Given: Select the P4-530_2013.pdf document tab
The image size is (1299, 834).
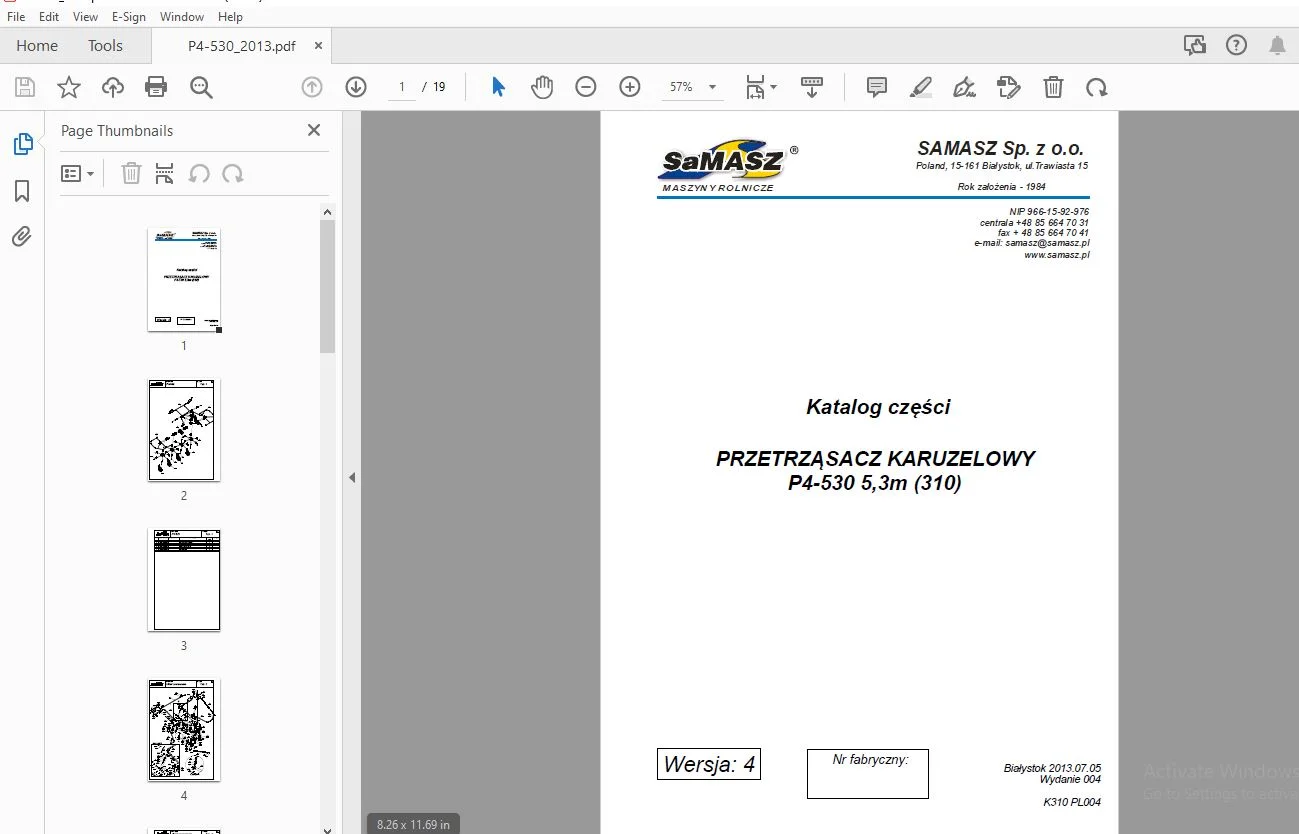Looking at the screenshot, I should pos(241,46).
